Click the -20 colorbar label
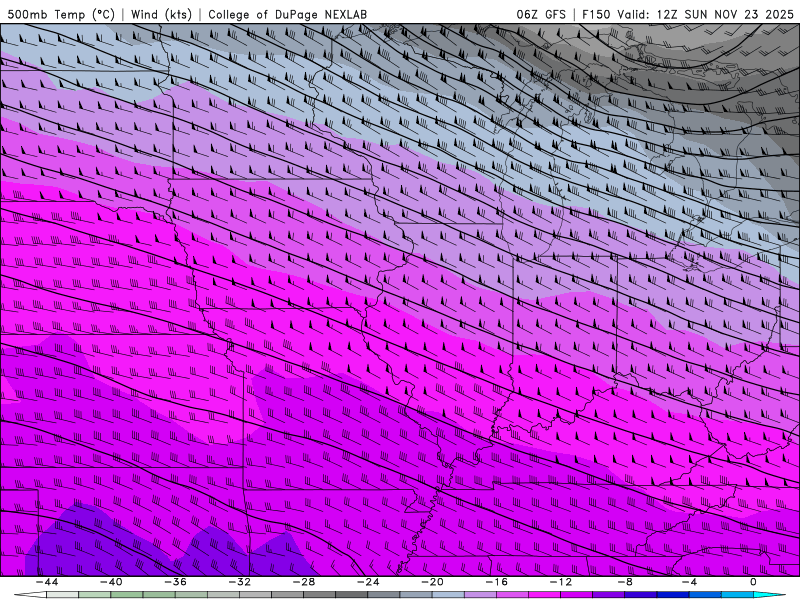The image size is (800, 600). coord(433,582)
